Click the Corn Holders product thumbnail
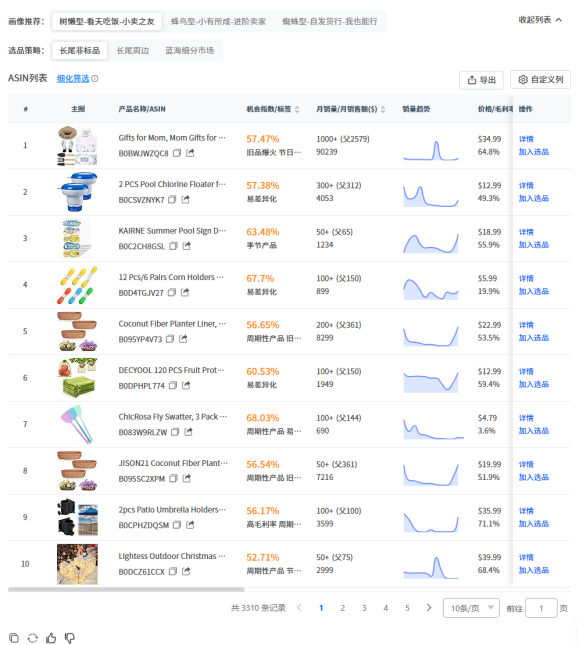Viewport: 579px width, 645px height. tap(77, 285)
